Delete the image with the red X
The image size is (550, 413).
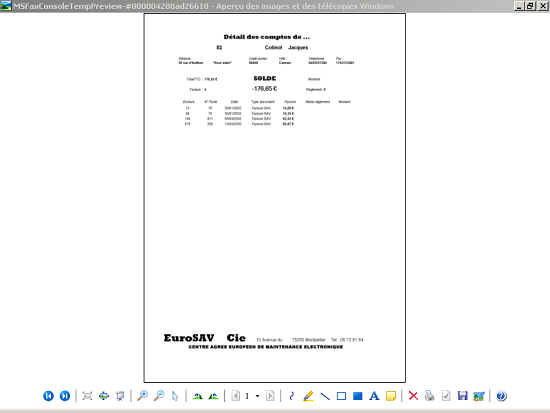(413, 396)
